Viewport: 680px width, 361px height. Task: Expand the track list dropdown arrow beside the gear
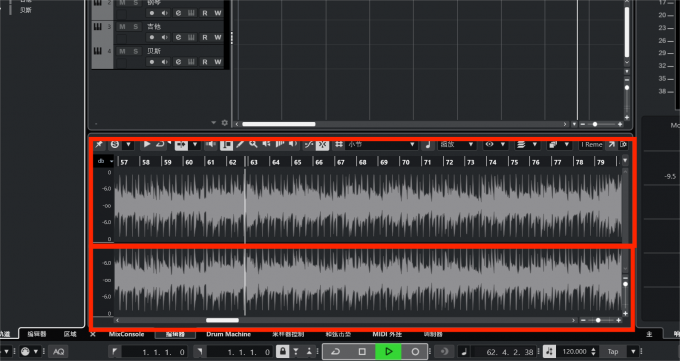pyautogui.click(x=213, y=123)
